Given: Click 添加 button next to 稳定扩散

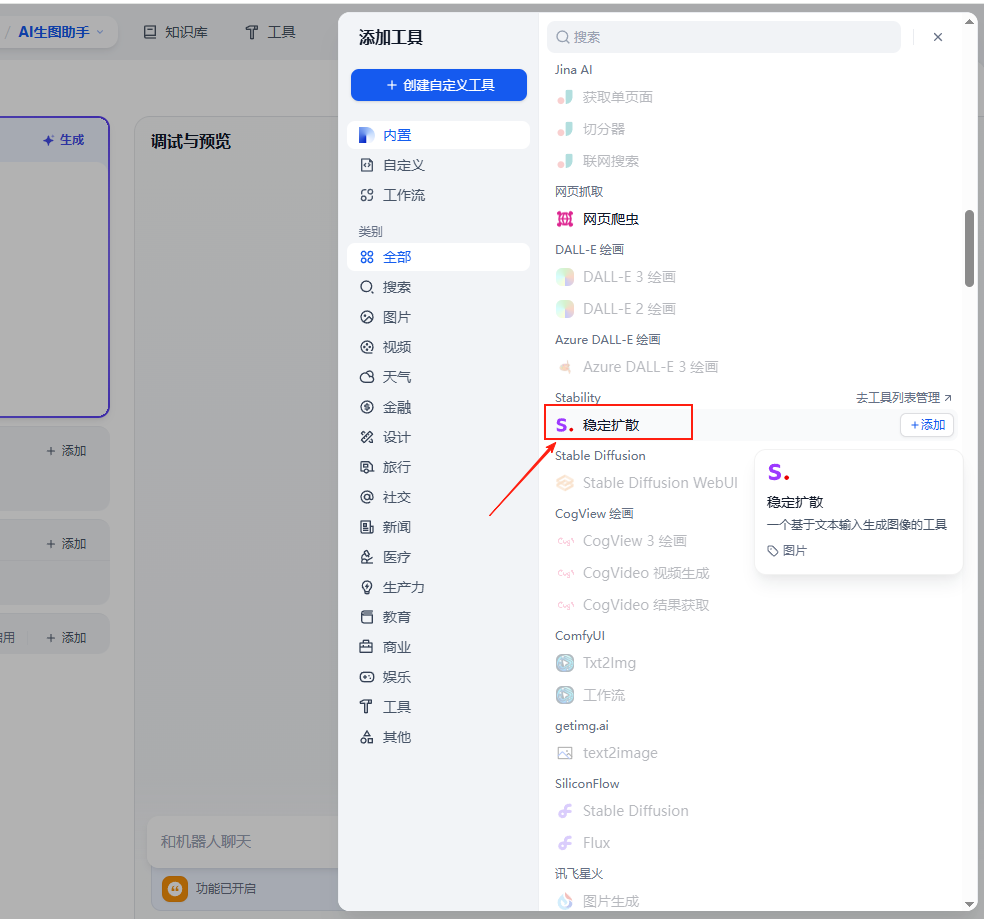Looking at the screenshot, I should [927, 425].
